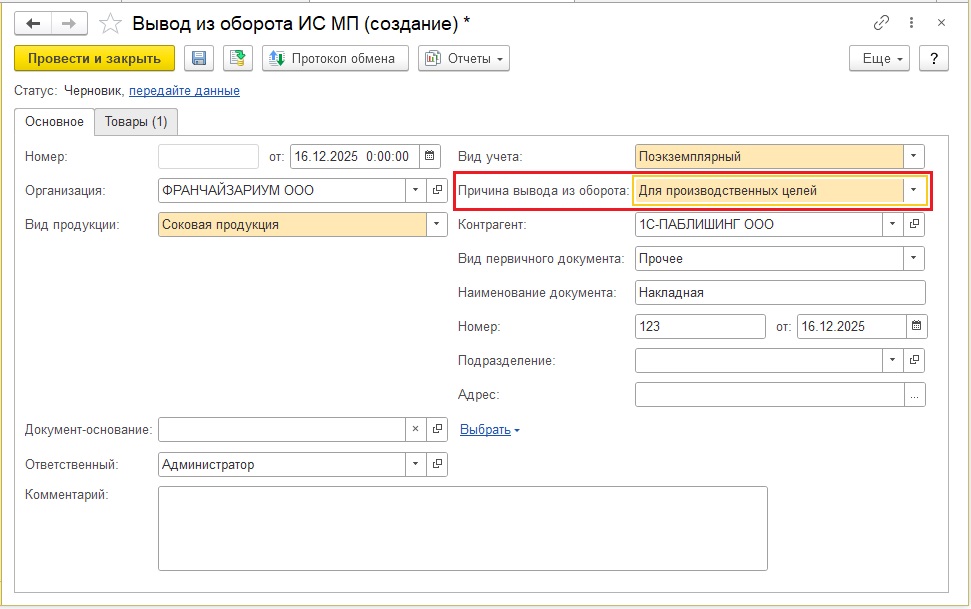Open the Вид первичного документа dropdown
Viewport: 971px width, 609px height.
coord(913,258)
